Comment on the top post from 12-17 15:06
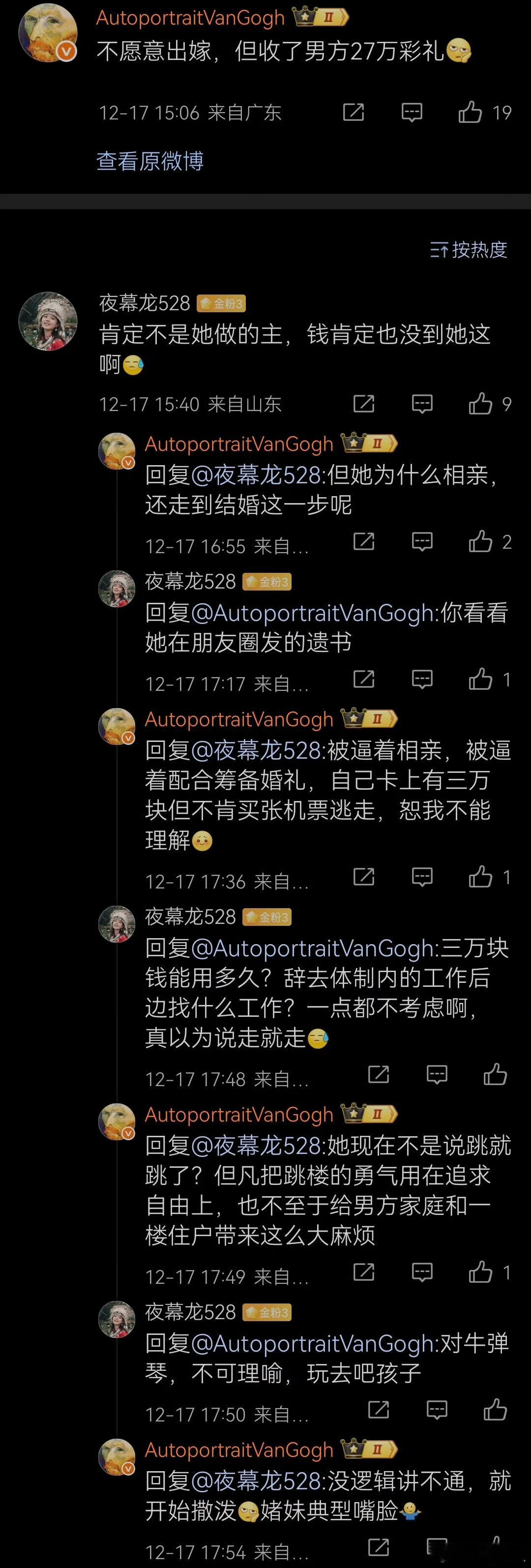The height and width of the screenshot is (1568, 531). tap(412, 113)
